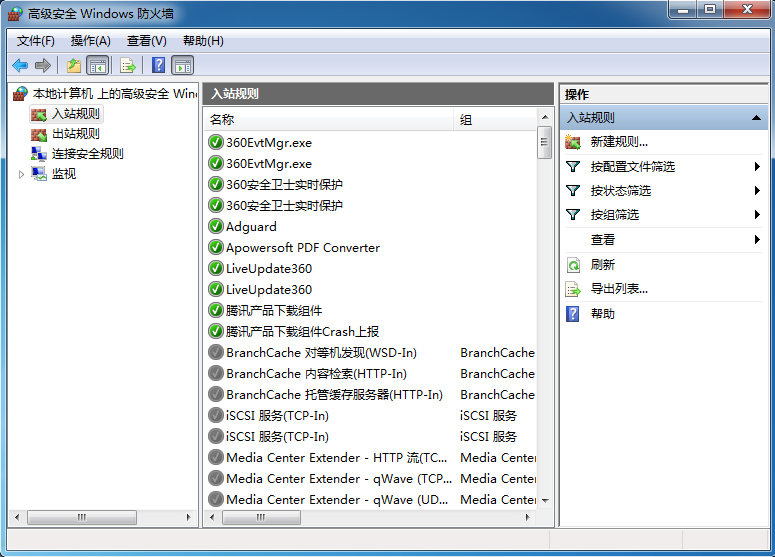Image resolution: width=775 pixels, height=557 pixels.
Task: Click the green check icon of 腾讯产品下载组件Crash上报
Action: (215, 331)
